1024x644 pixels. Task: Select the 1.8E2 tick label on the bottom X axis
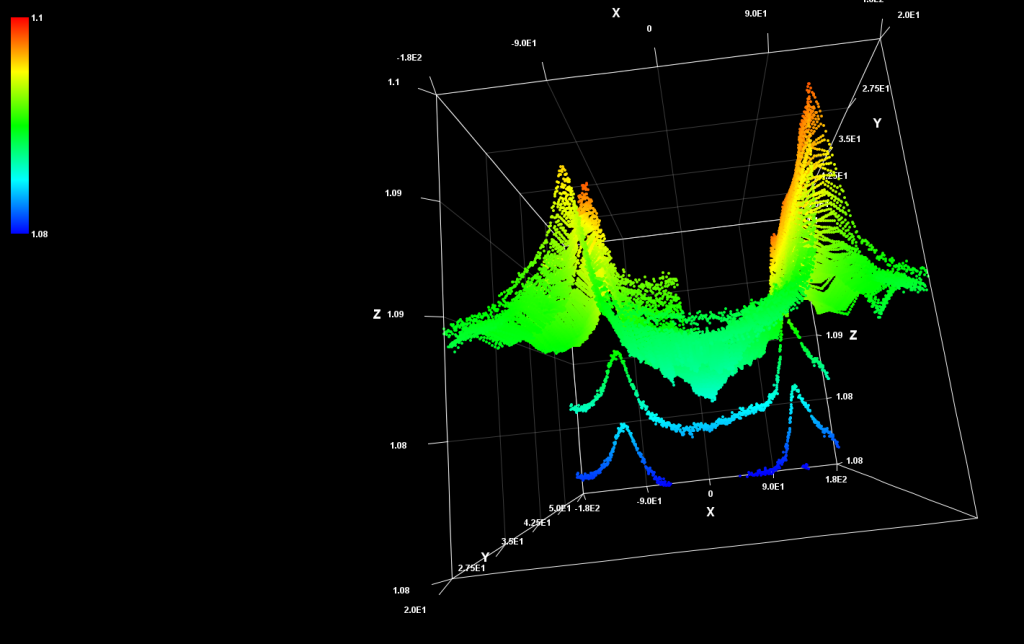point(836,479)
